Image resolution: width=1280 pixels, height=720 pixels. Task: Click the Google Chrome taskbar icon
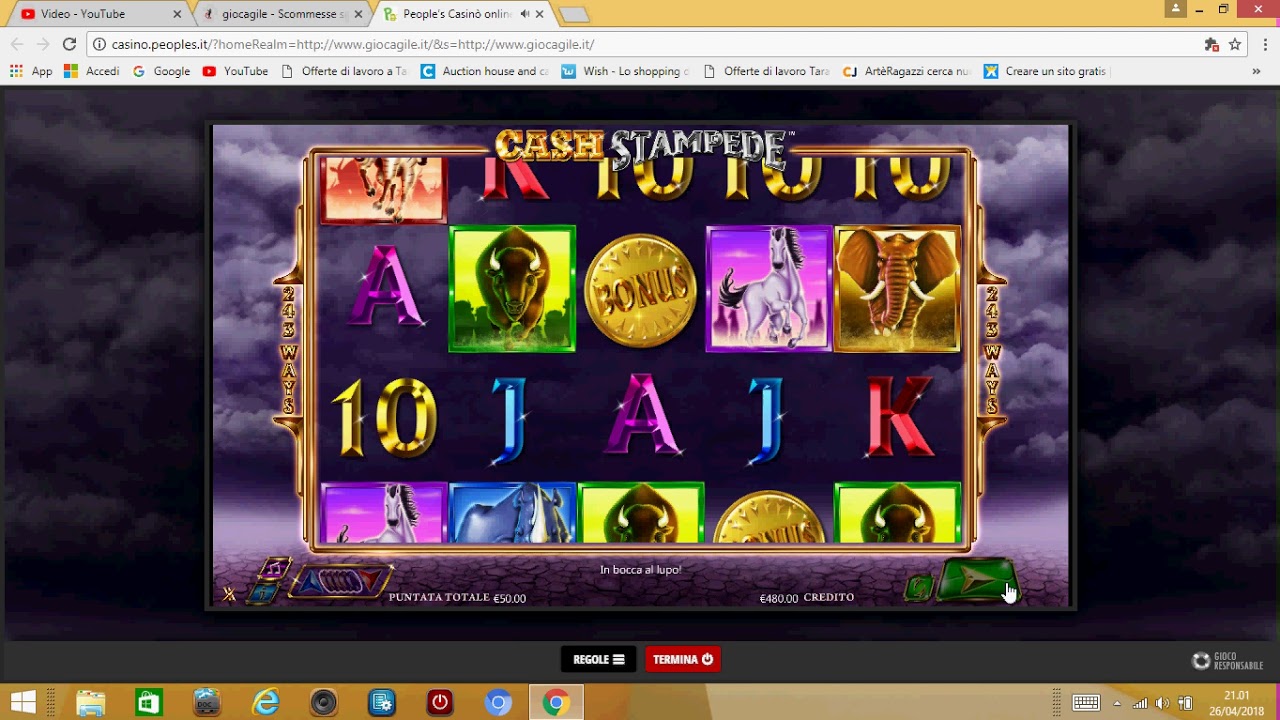556,703
